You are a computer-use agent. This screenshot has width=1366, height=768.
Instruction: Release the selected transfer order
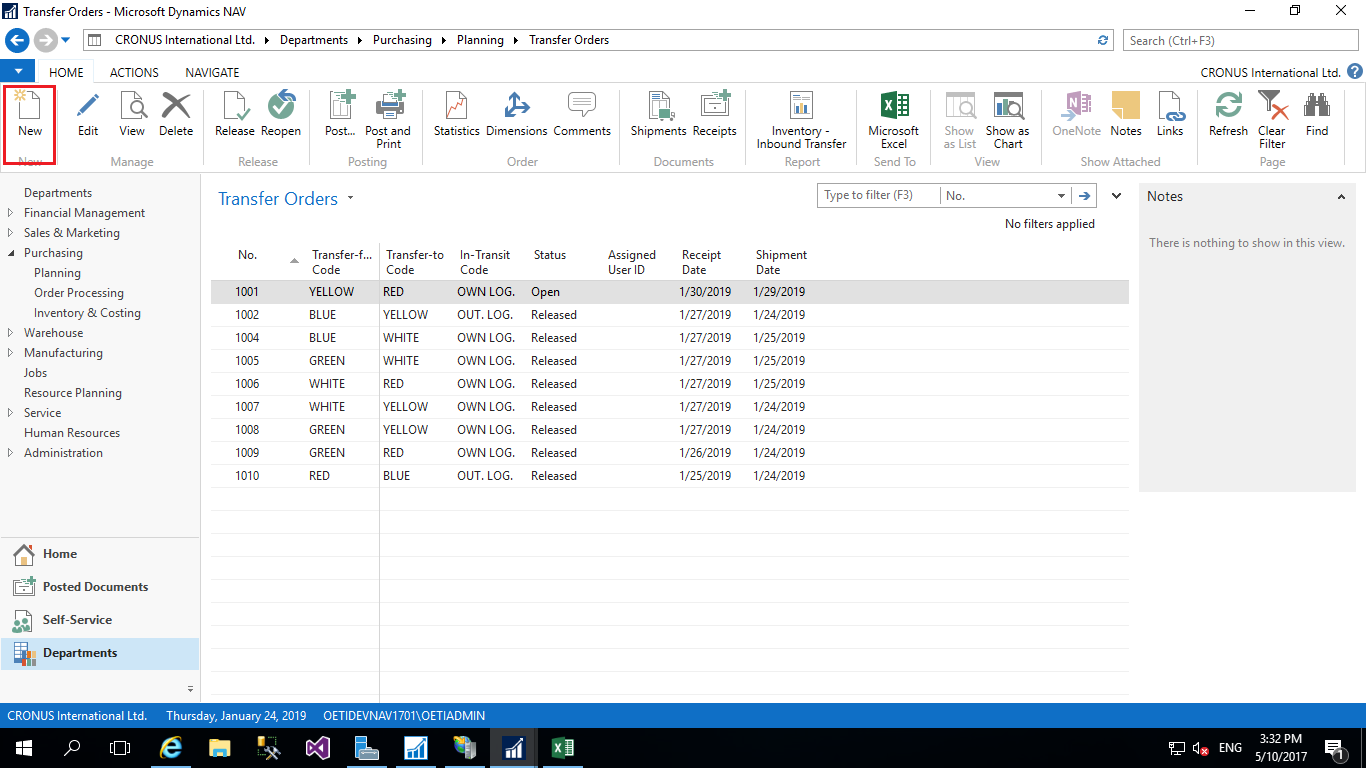coord(235,115)
